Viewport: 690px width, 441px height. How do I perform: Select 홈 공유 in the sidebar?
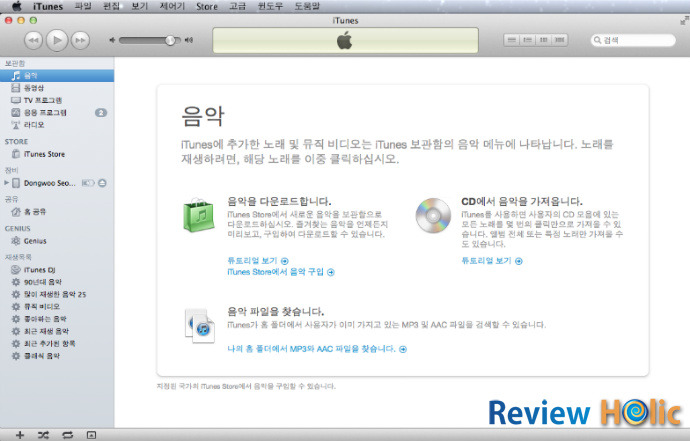[x=57, y=212]
